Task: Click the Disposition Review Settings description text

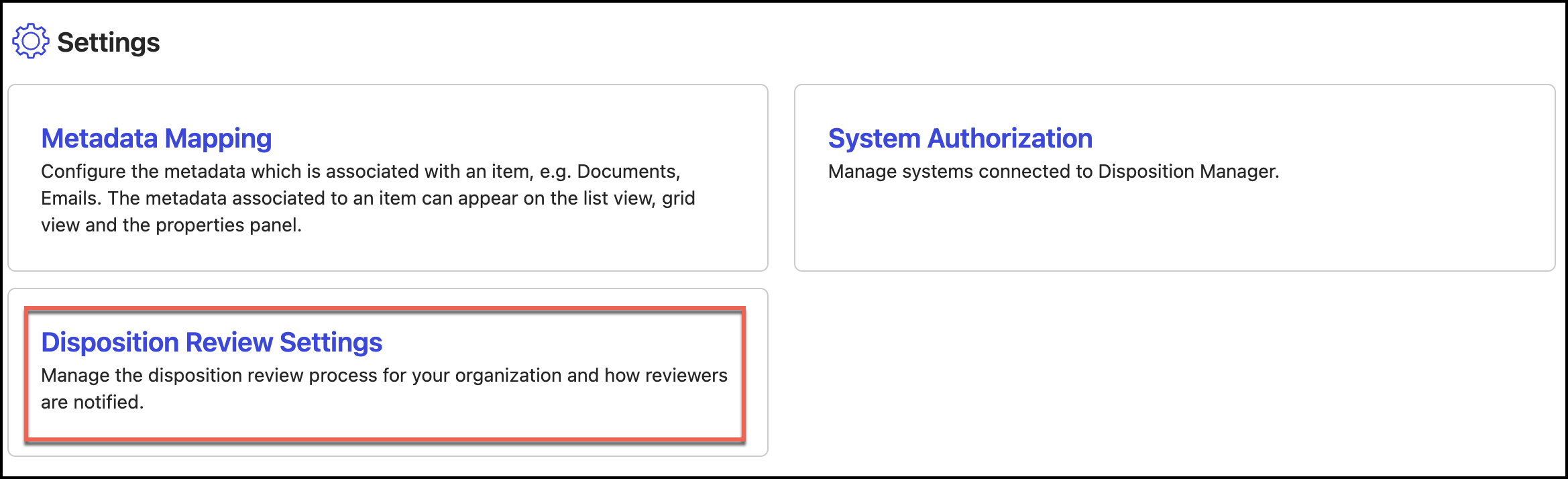Action: [x=384, y=388]
